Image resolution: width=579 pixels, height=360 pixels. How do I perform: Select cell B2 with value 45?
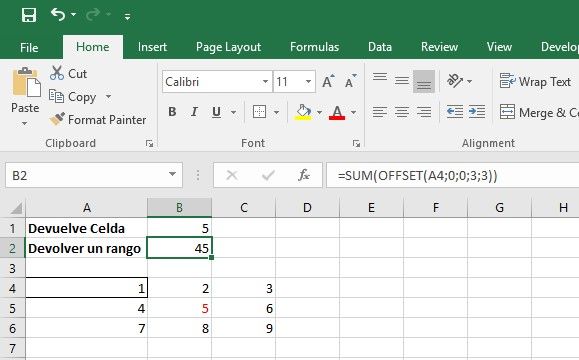coord(179,248)
